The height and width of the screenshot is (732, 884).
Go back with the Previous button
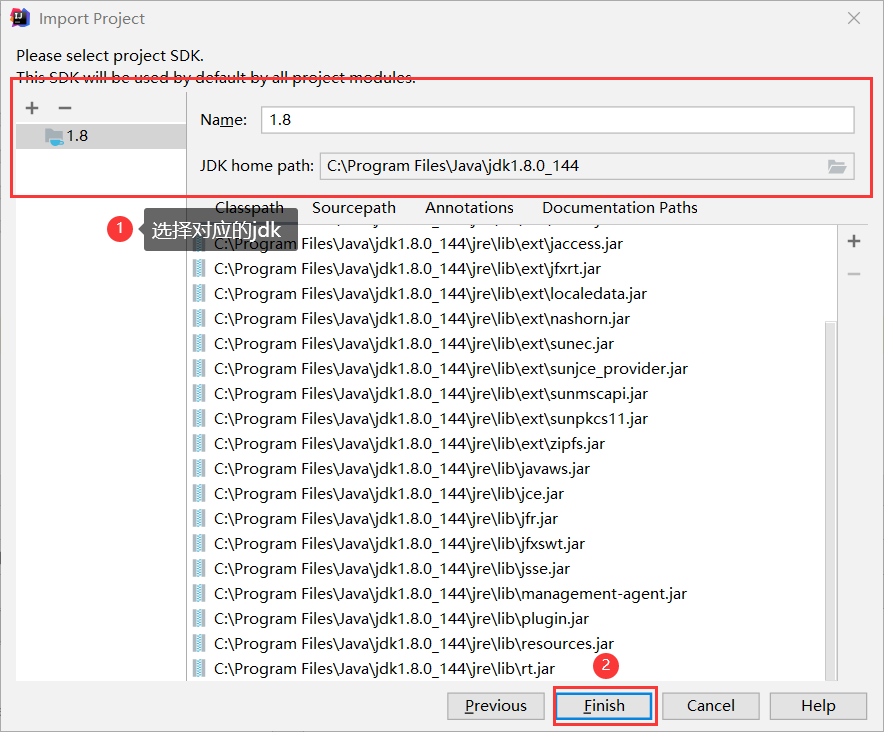495,706
